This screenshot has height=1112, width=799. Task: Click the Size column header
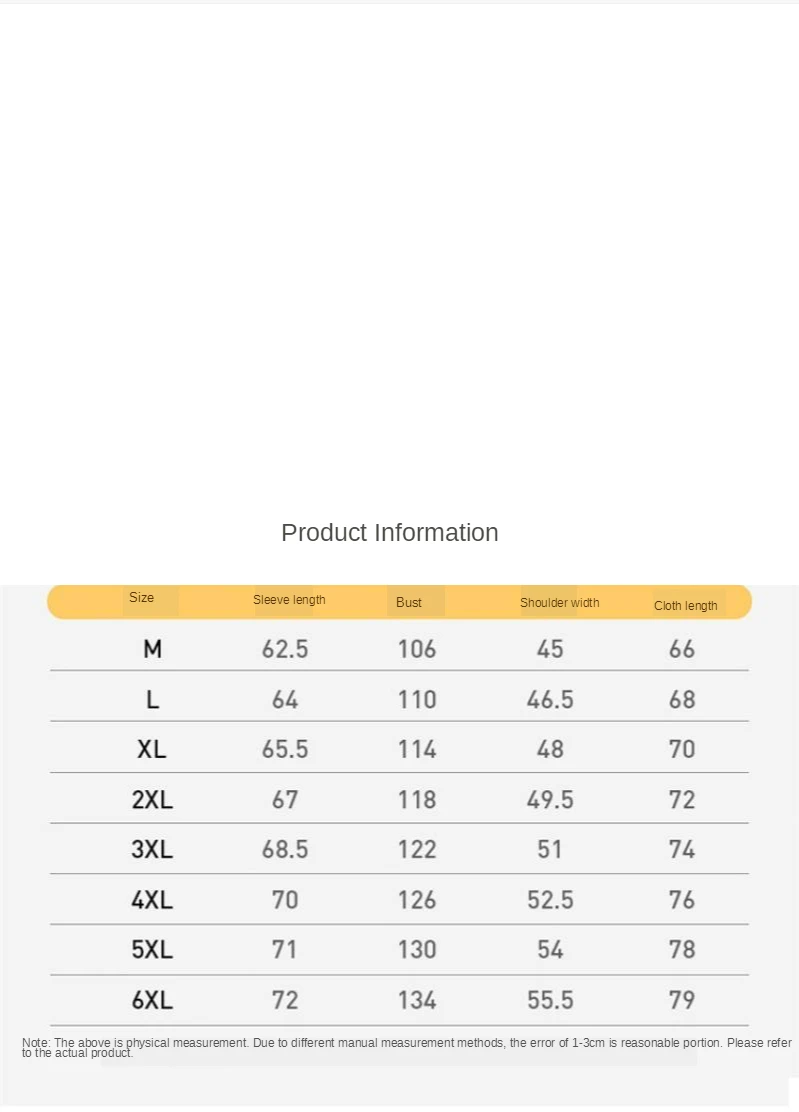point(142,598)
